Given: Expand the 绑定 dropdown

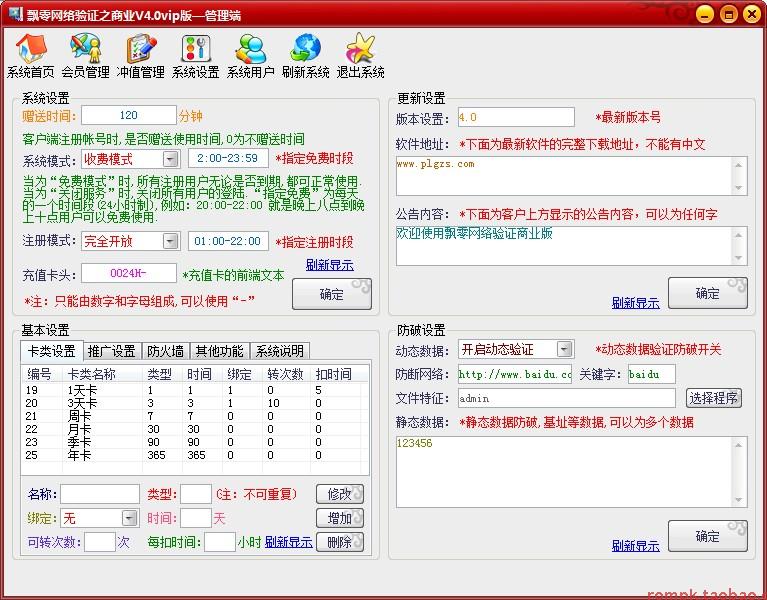Looking at the screenshot, I should tap(129, 518).
